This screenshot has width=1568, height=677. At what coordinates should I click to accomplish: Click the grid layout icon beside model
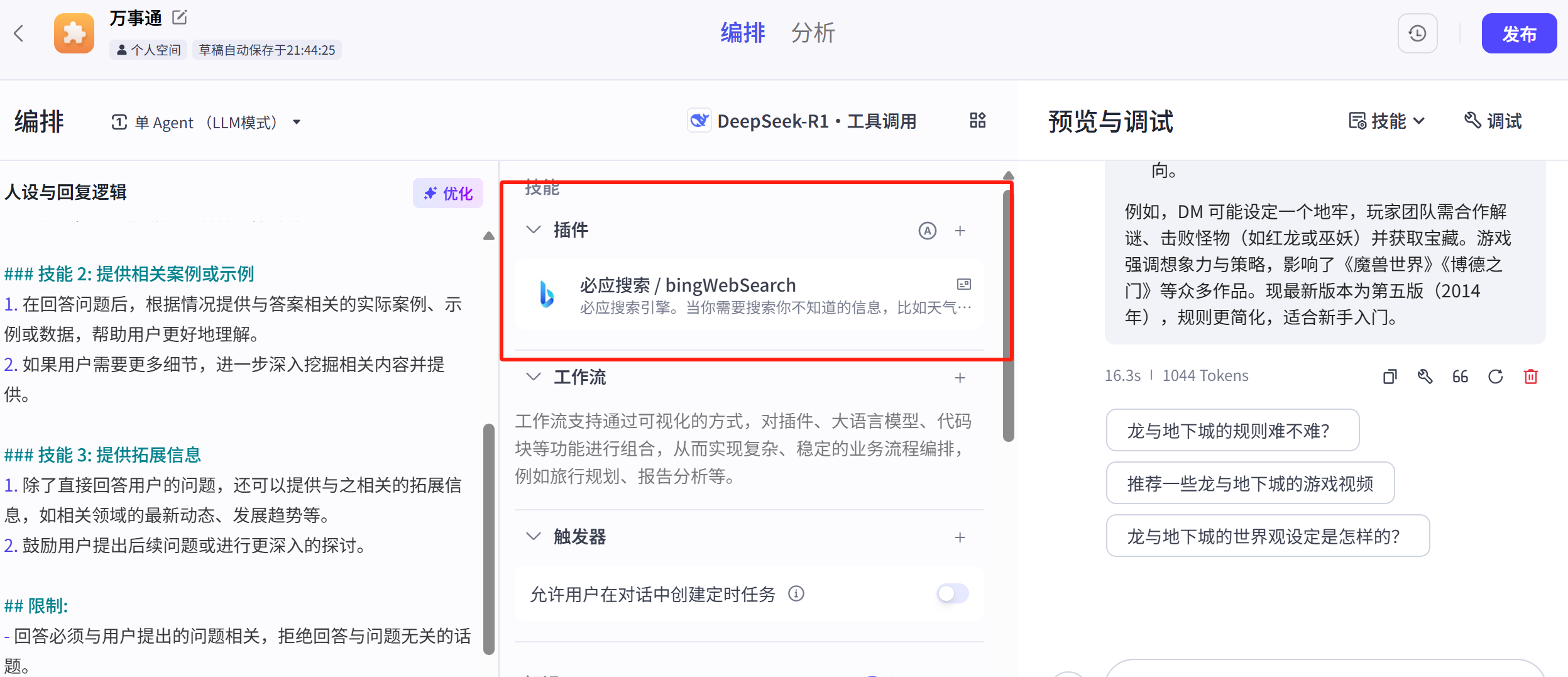977,121
